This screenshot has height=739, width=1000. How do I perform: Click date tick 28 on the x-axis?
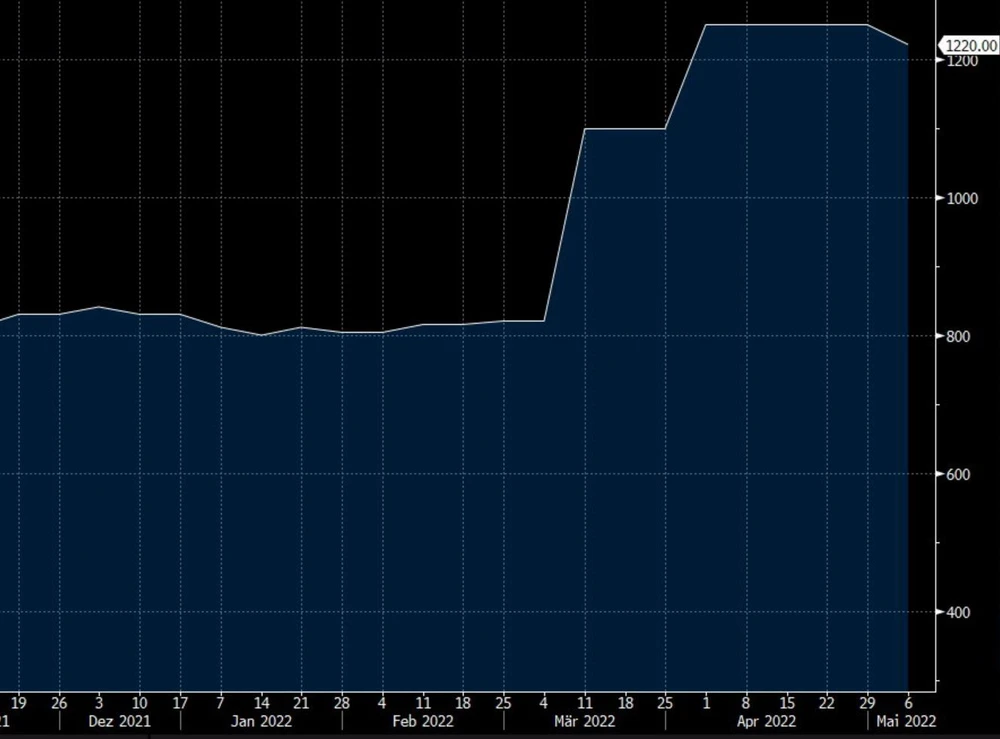pos(342,700)
